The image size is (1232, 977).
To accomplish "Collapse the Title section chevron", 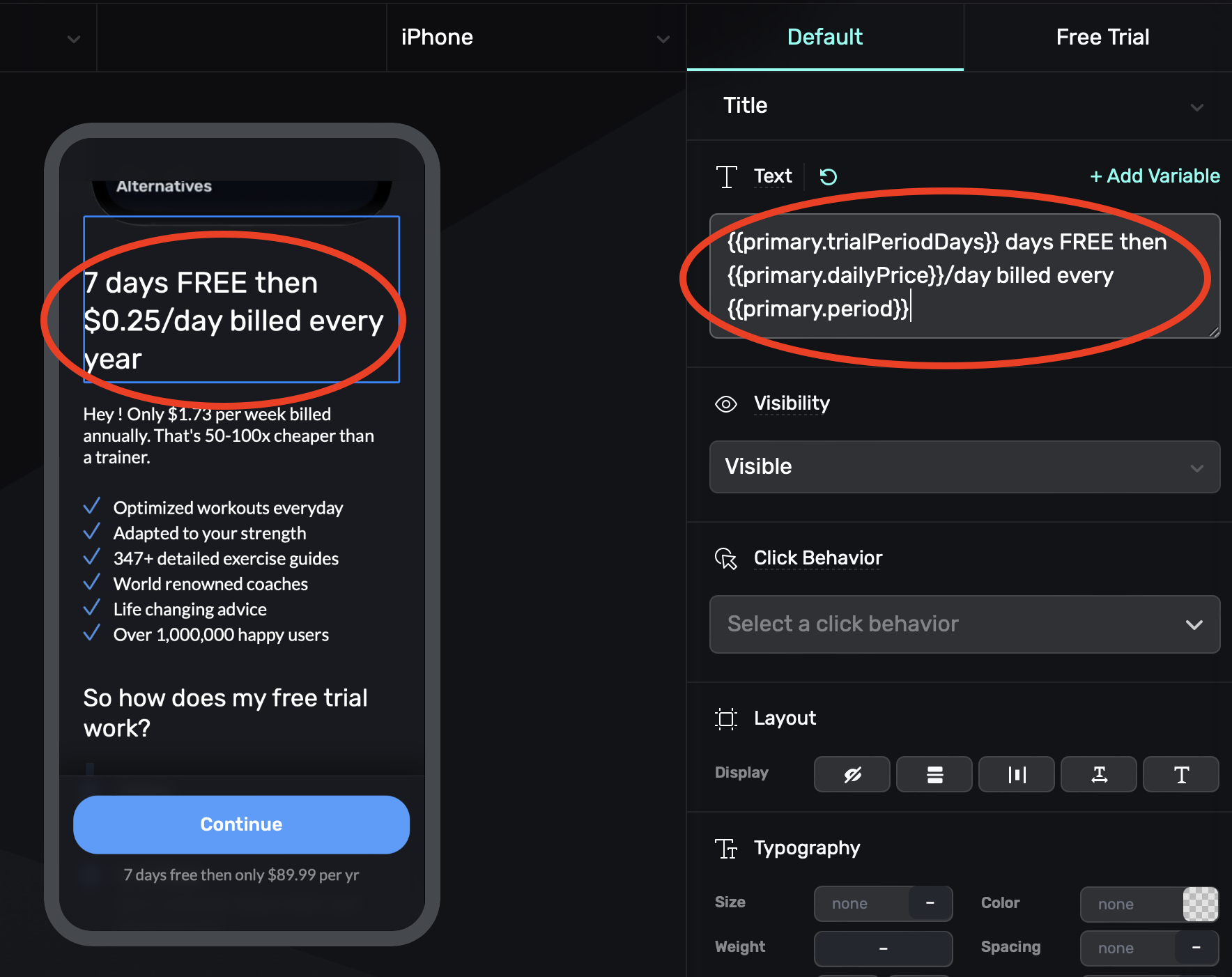I will pyautogui.click(x=1196, y=107).
